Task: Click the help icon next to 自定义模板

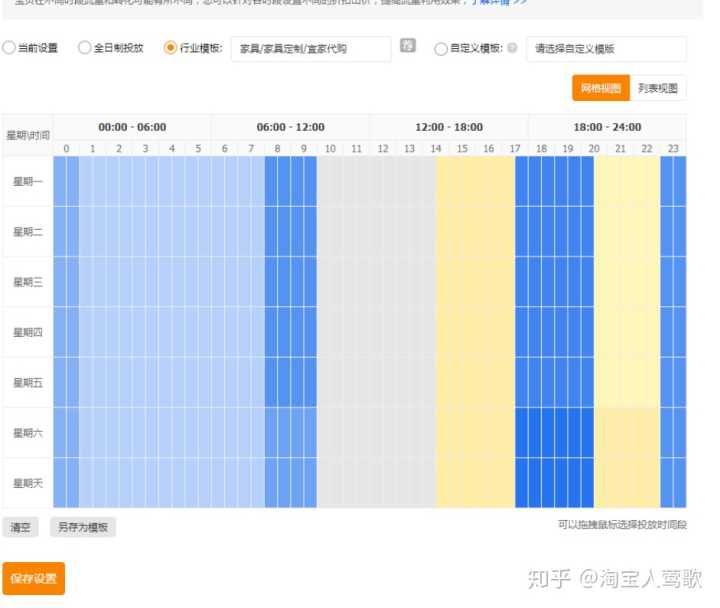Action: (x=512, y=48)
